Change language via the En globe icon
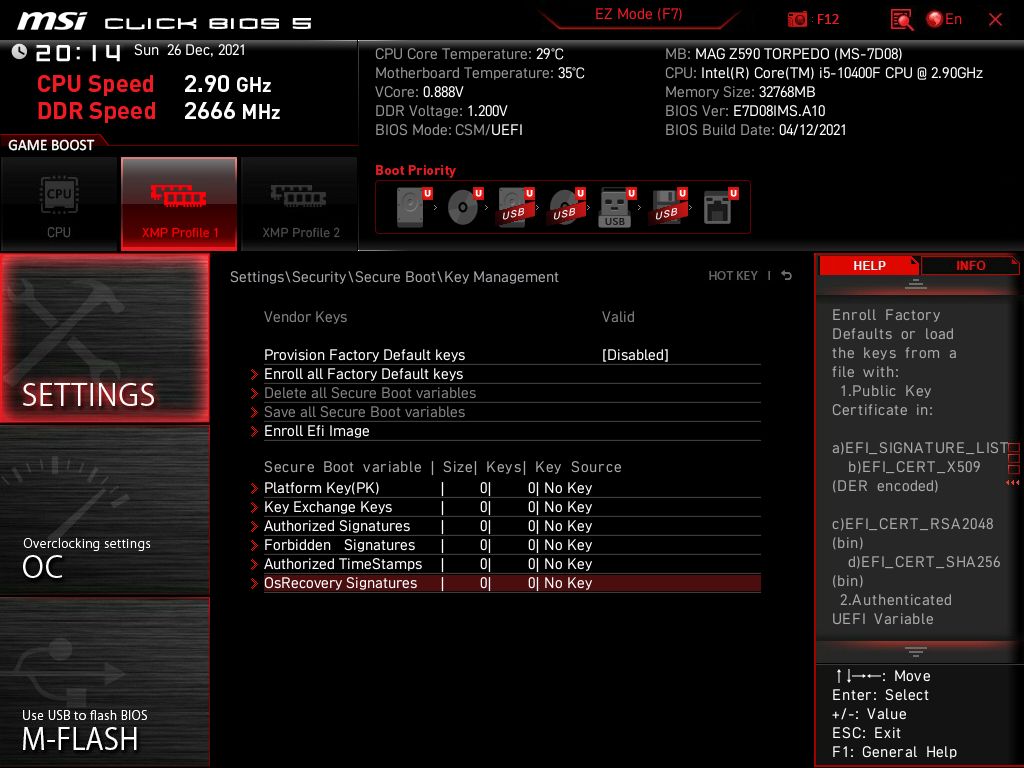1024x768 pixels. [x=944, y=20]
